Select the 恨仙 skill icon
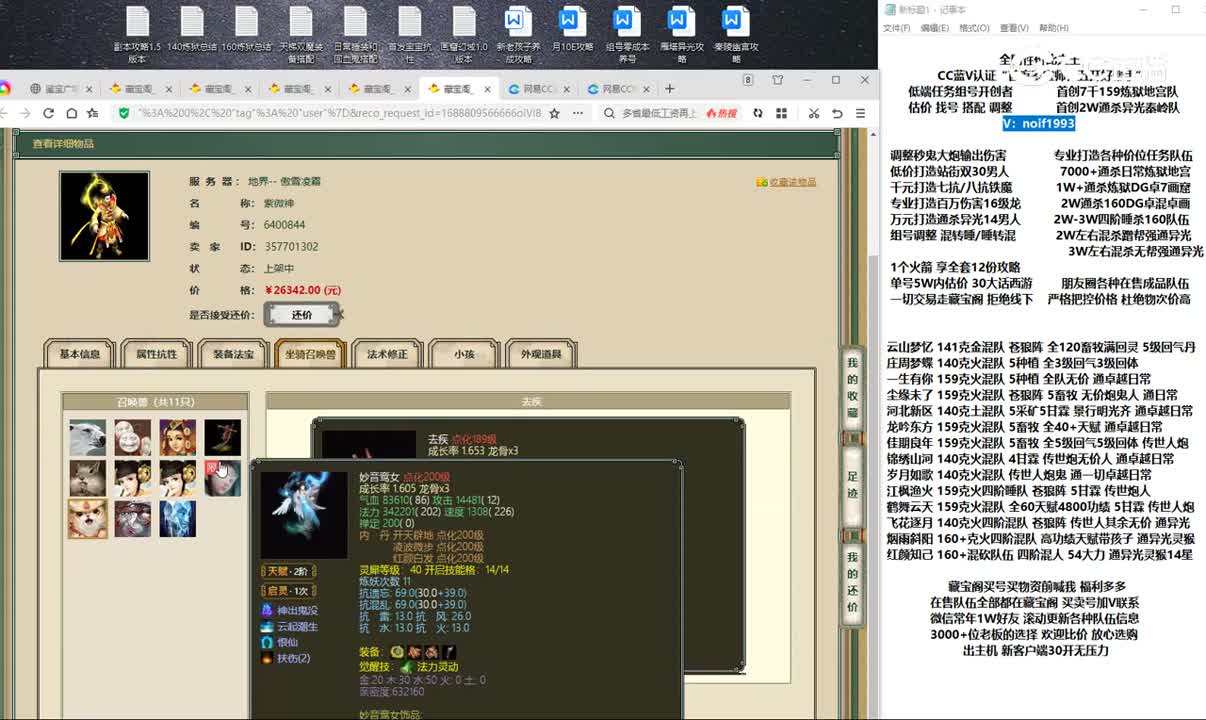The height and width of the screenshot is (720, 1206). click(x=266, y=642)
